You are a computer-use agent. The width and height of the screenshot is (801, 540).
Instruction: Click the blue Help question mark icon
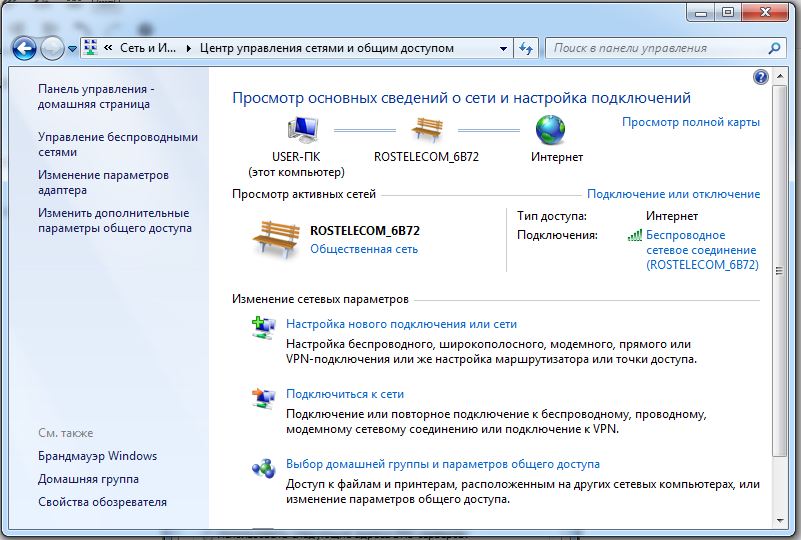[x=760, y=77]
